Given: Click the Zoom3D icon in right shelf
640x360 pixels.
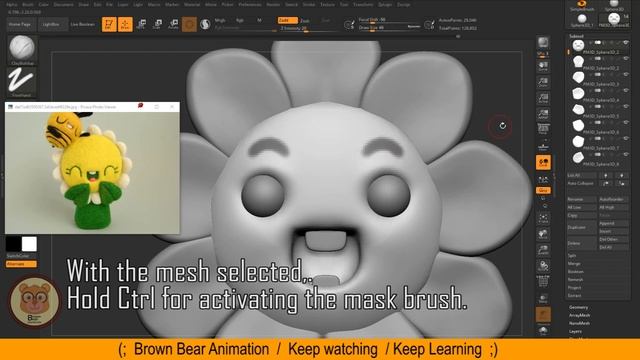Looking at the screenshot, I should (543, 249).
